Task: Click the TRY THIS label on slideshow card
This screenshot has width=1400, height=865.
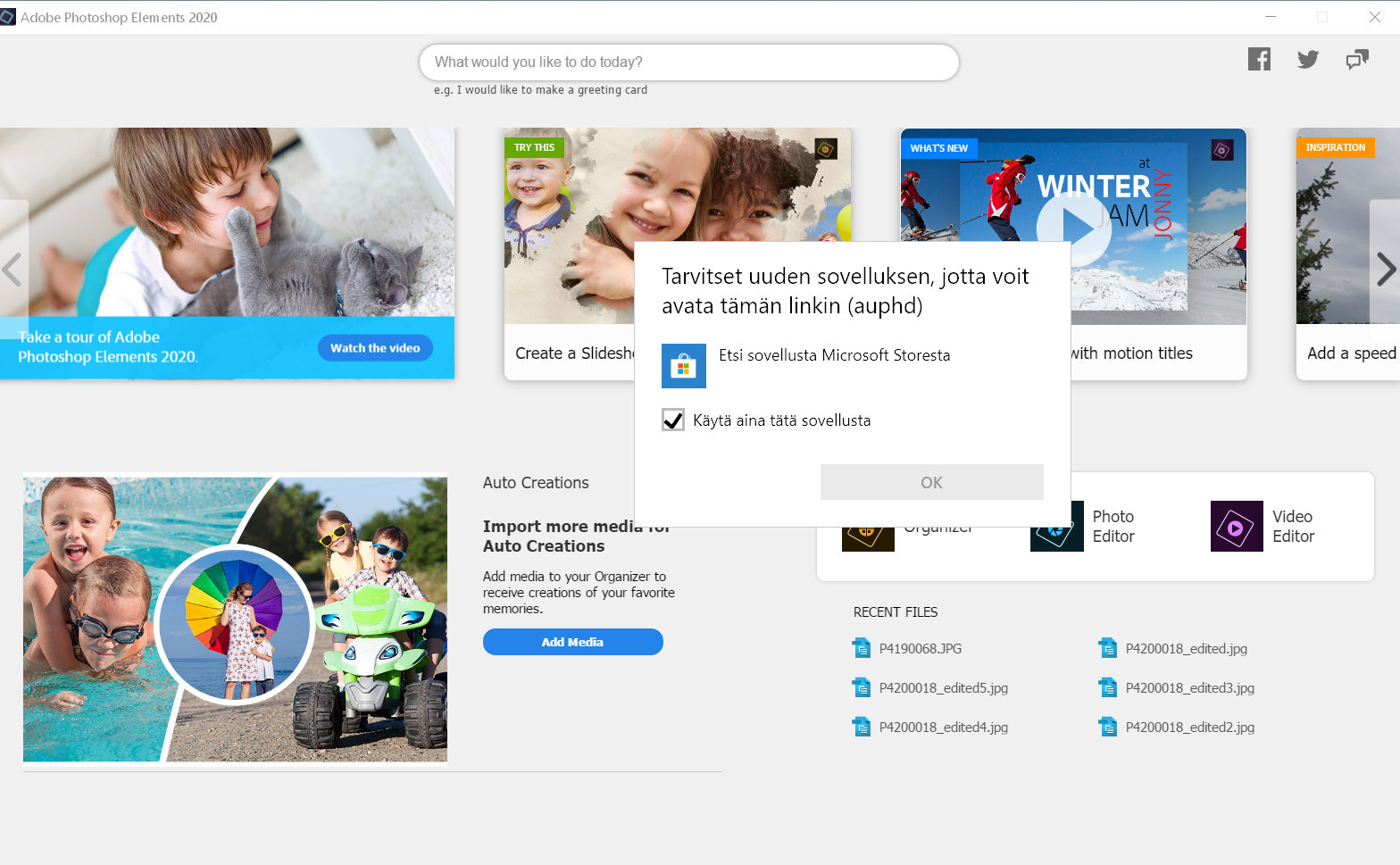Action: click(x=534, y=147)
